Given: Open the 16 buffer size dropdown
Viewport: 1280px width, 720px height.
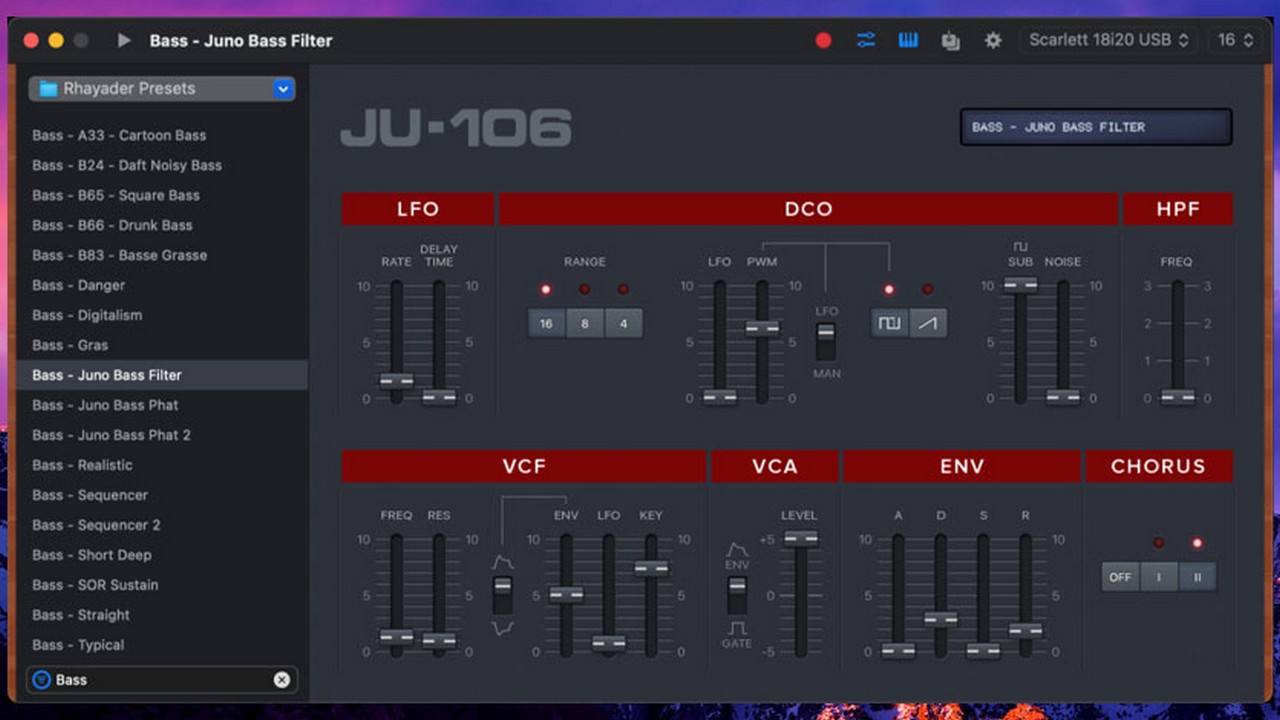Looking at the screenshot, I should tap(1235, 41).
